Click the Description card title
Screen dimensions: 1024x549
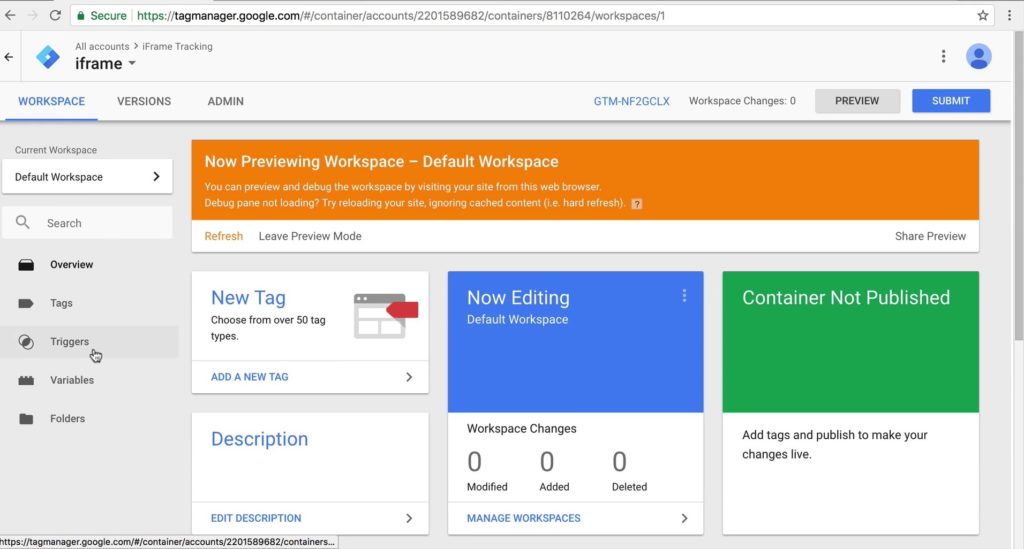coord(259,439)
